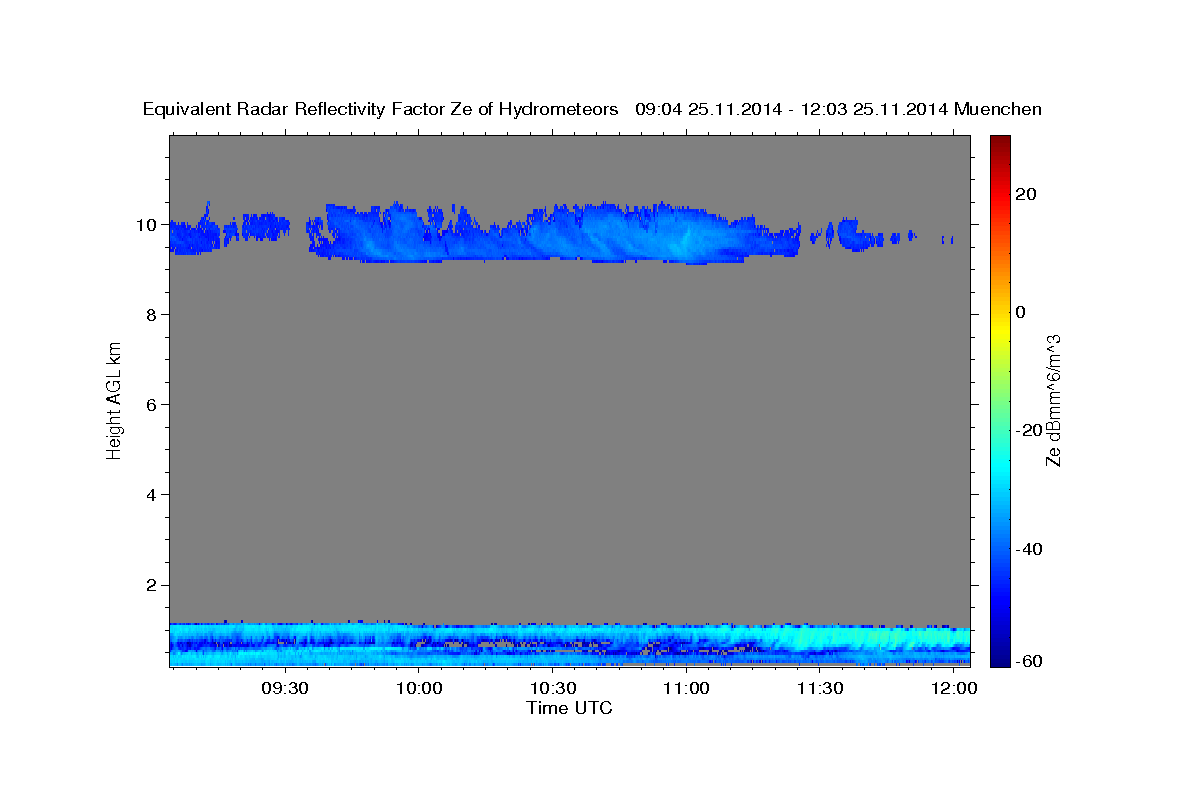Click the '12:00' time tick label
Image resolution: width=1200 pixels, height=800 pixels.
[954, 689]
